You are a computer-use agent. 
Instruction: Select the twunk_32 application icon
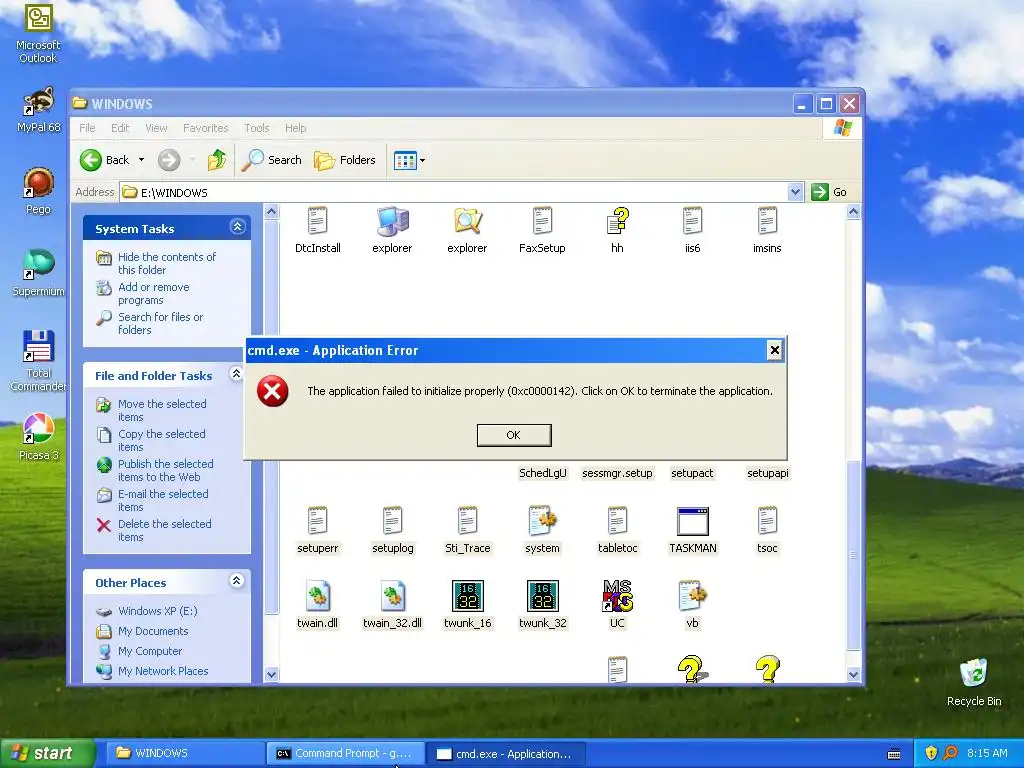[543, 596]
